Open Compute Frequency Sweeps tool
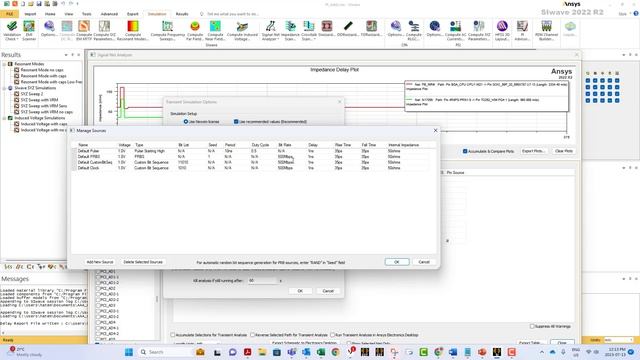Screen dimensions: 640x360 167,30
